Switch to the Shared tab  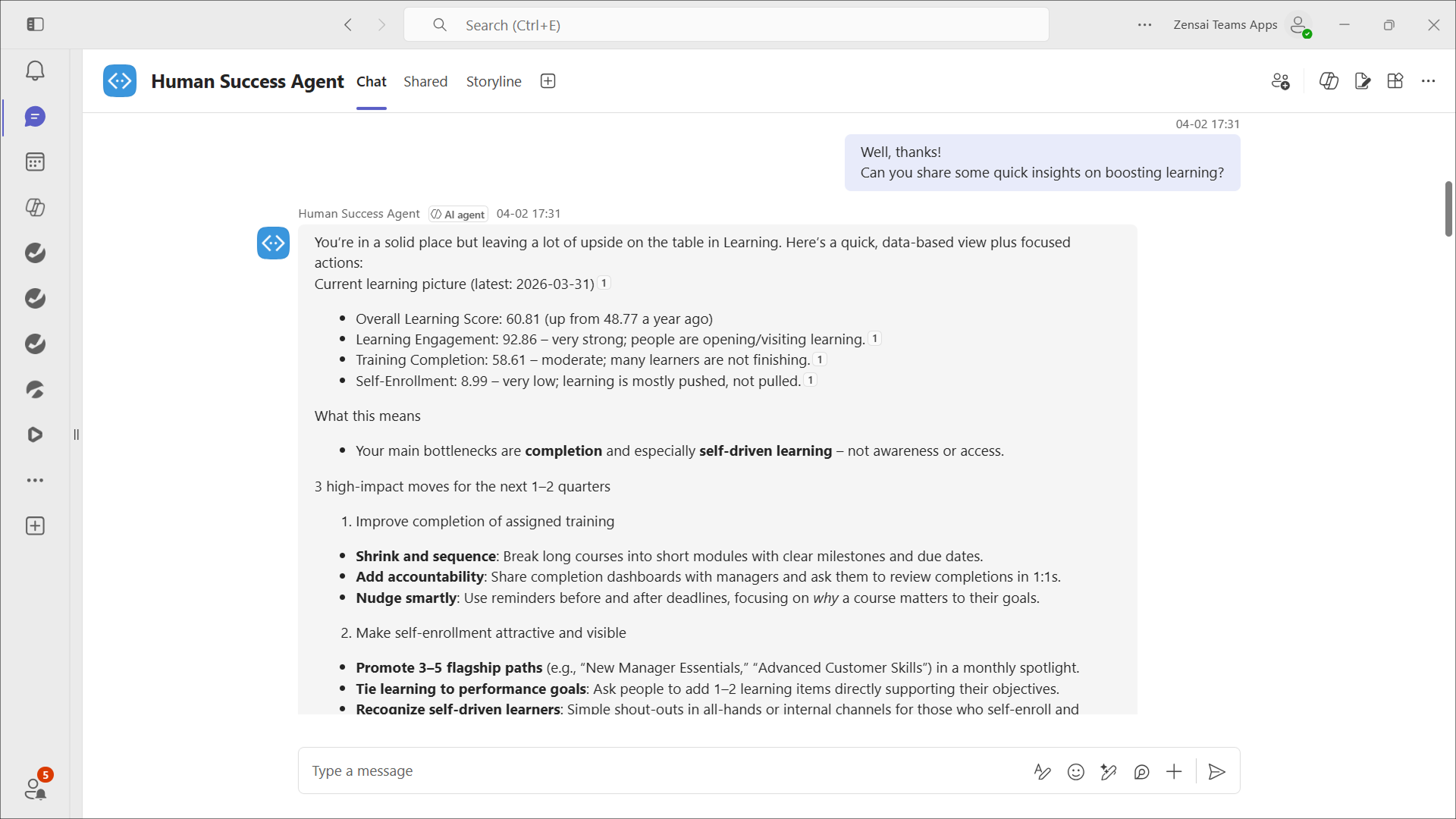pos(425,81)
